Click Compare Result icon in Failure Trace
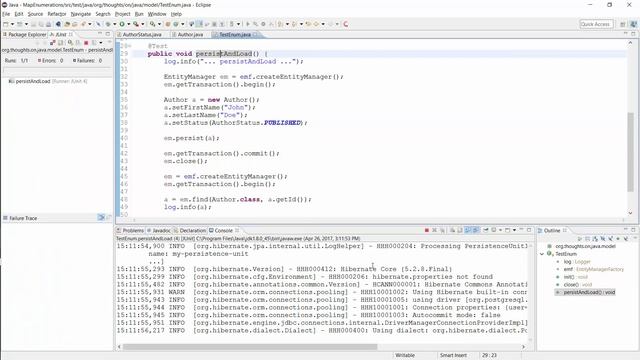The width and height of the screenshot is (640, 360). tap(109, 218)
